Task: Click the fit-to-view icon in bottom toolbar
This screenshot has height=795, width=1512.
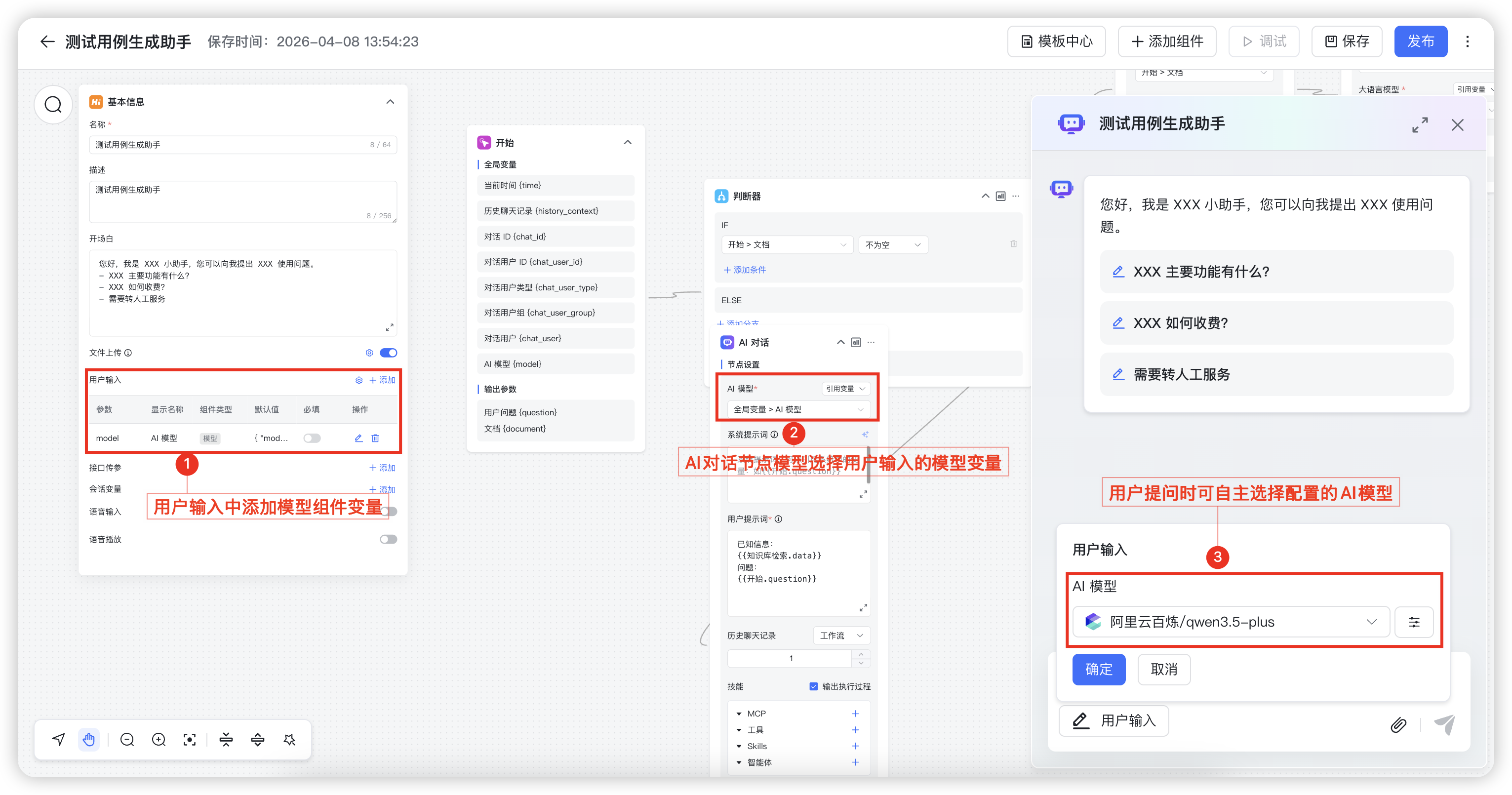Action: pos(189,739)
